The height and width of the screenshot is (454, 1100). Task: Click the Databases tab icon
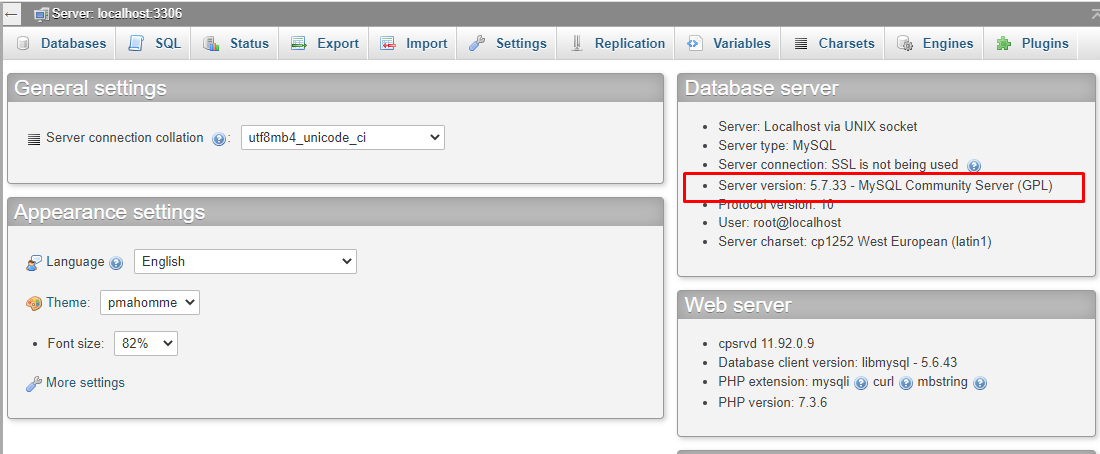pyautogui.click(x=23, y=44)
